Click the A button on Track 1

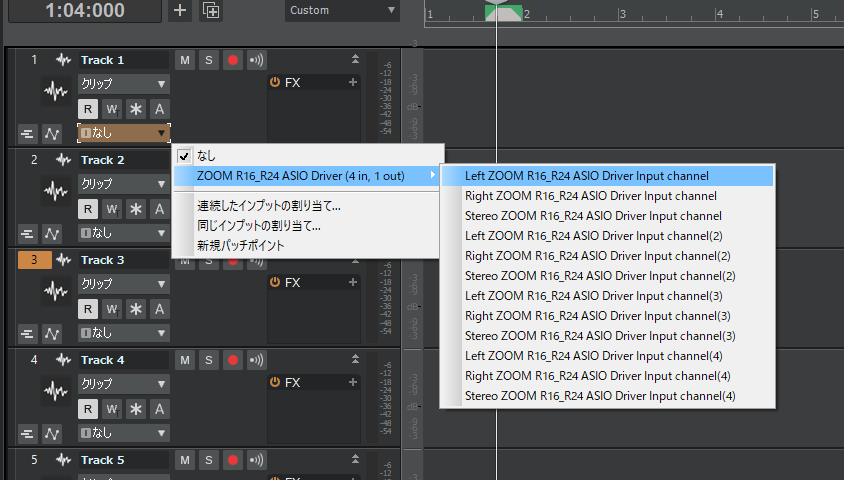159,109
